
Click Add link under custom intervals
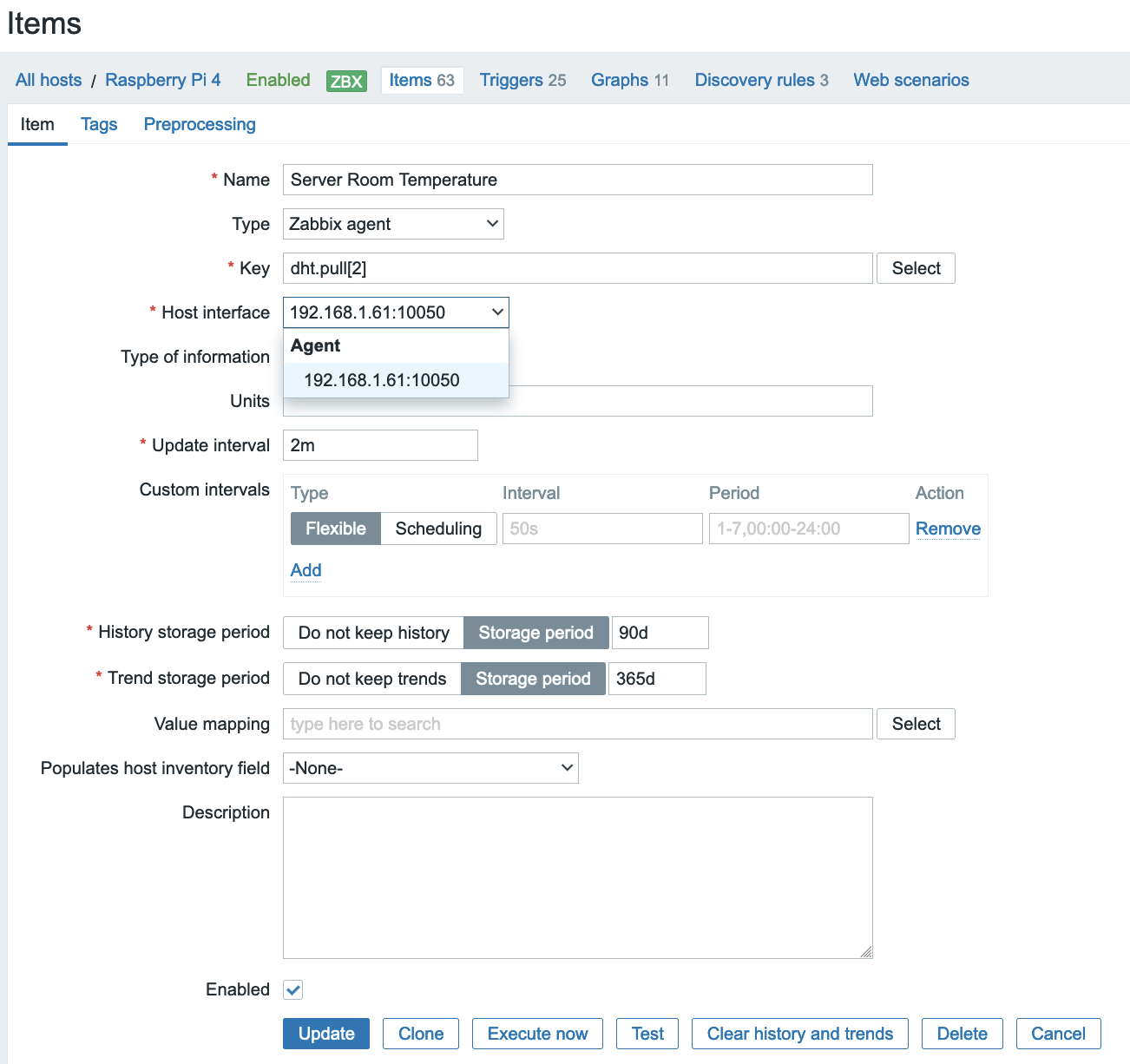coord(305,570)
